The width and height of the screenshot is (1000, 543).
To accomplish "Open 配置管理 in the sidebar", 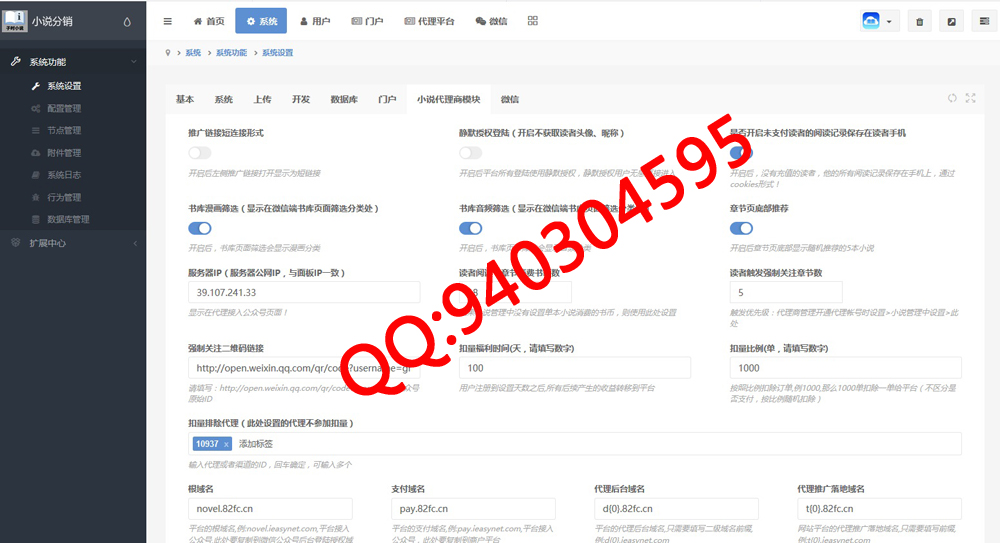I will tap(64, 108).
